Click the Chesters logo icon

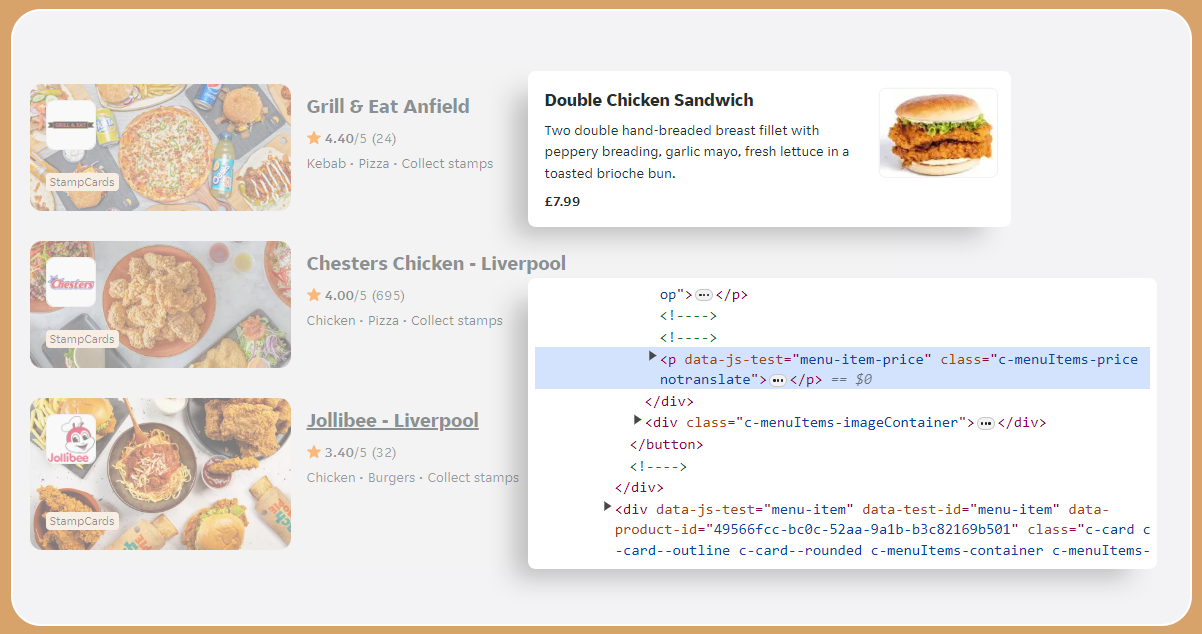point(71,282)
